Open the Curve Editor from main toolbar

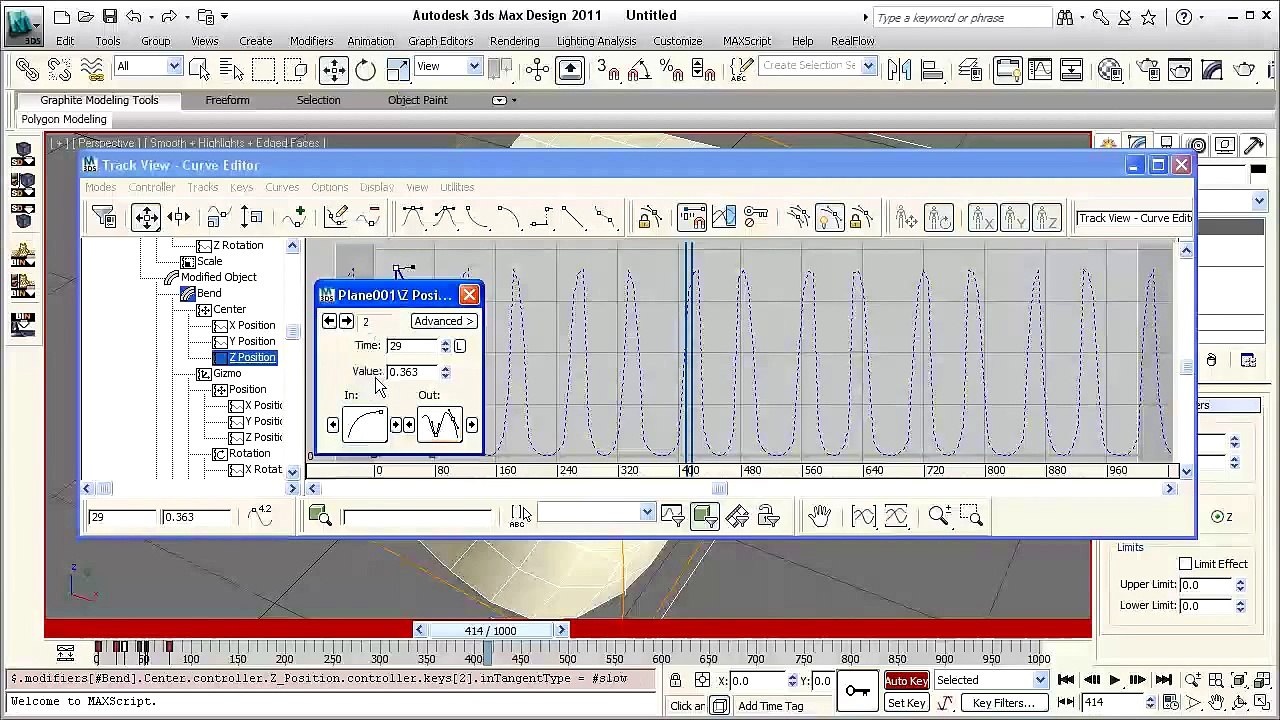[x=1040, y=69]
